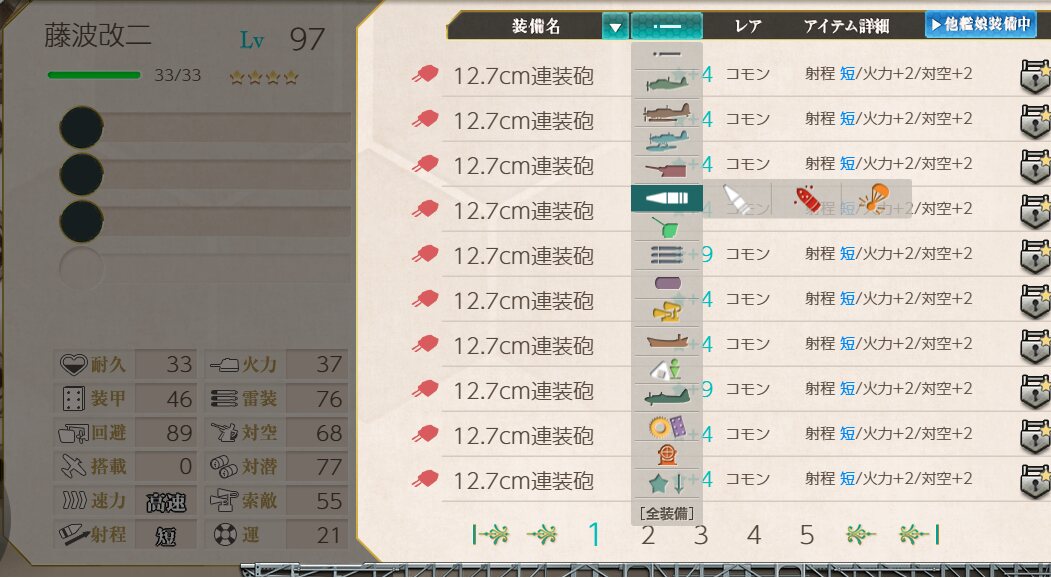Expand the highlighted shell category filter
The width and height of the screenshot is (1051, 578).
666,198
